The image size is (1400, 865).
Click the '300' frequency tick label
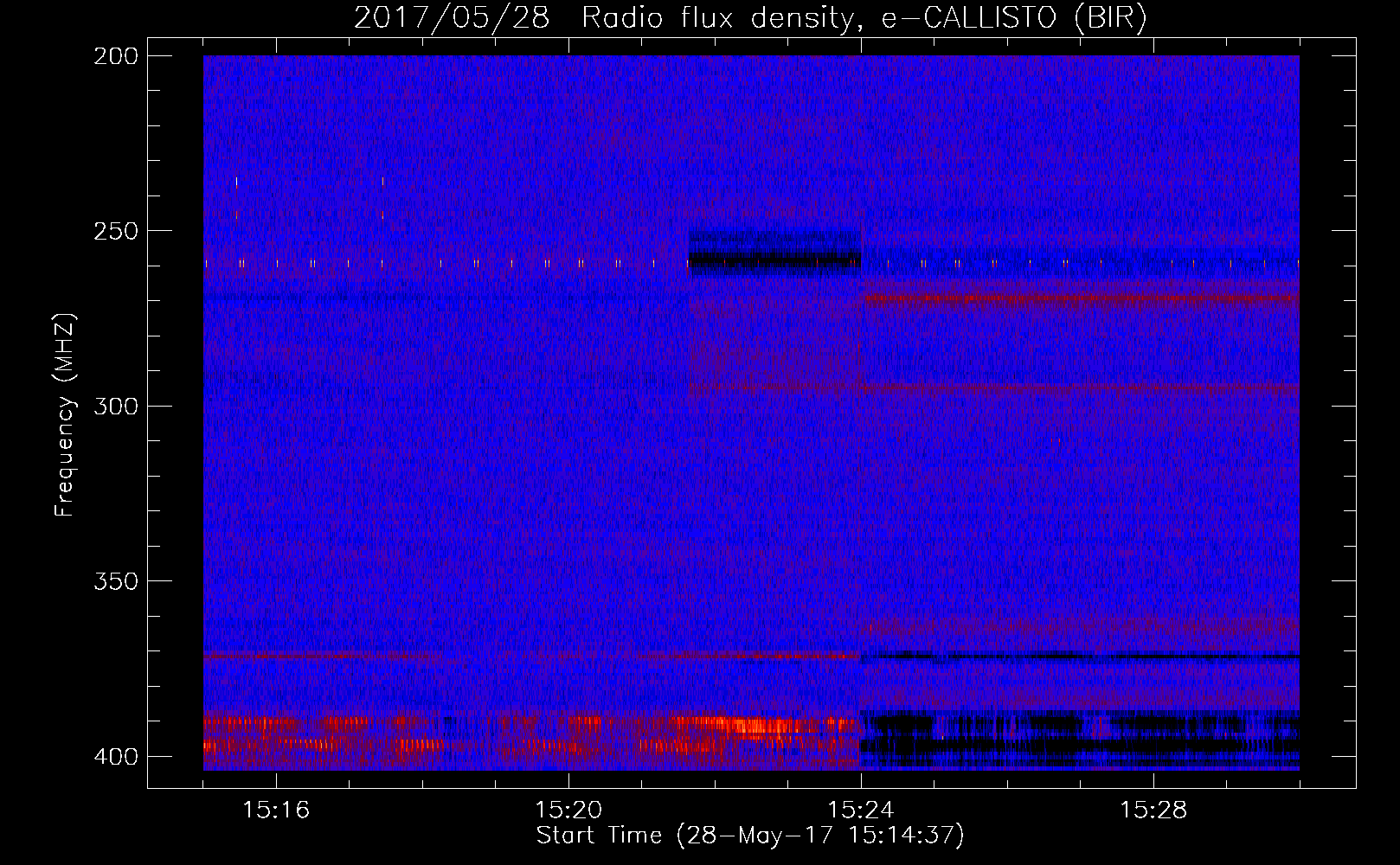(116, 406)
